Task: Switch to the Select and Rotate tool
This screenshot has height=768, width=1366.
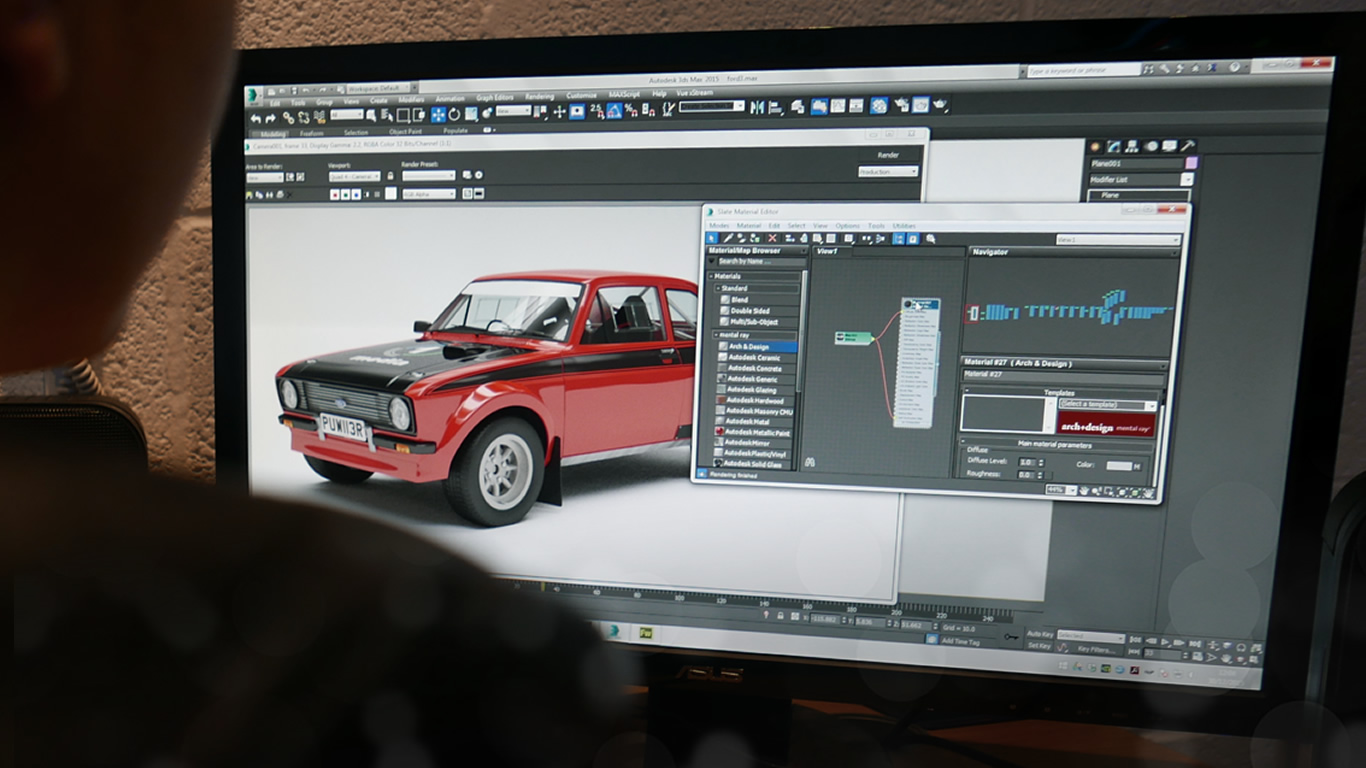Action: pyautogui.click(x=455, y=113)
